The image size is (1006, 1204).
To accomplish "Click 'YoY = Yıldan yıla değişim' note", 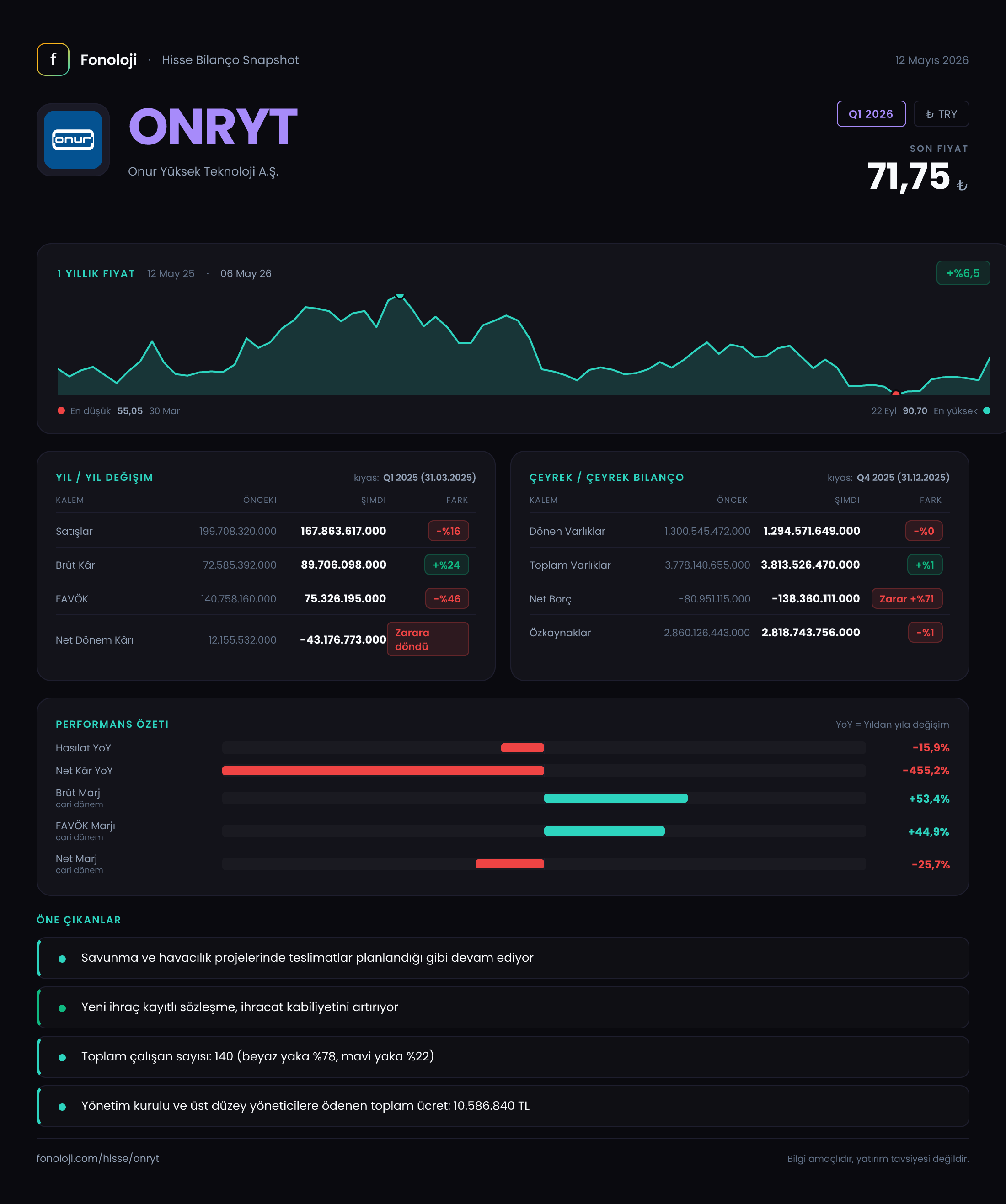I will (x=892, y=725).
